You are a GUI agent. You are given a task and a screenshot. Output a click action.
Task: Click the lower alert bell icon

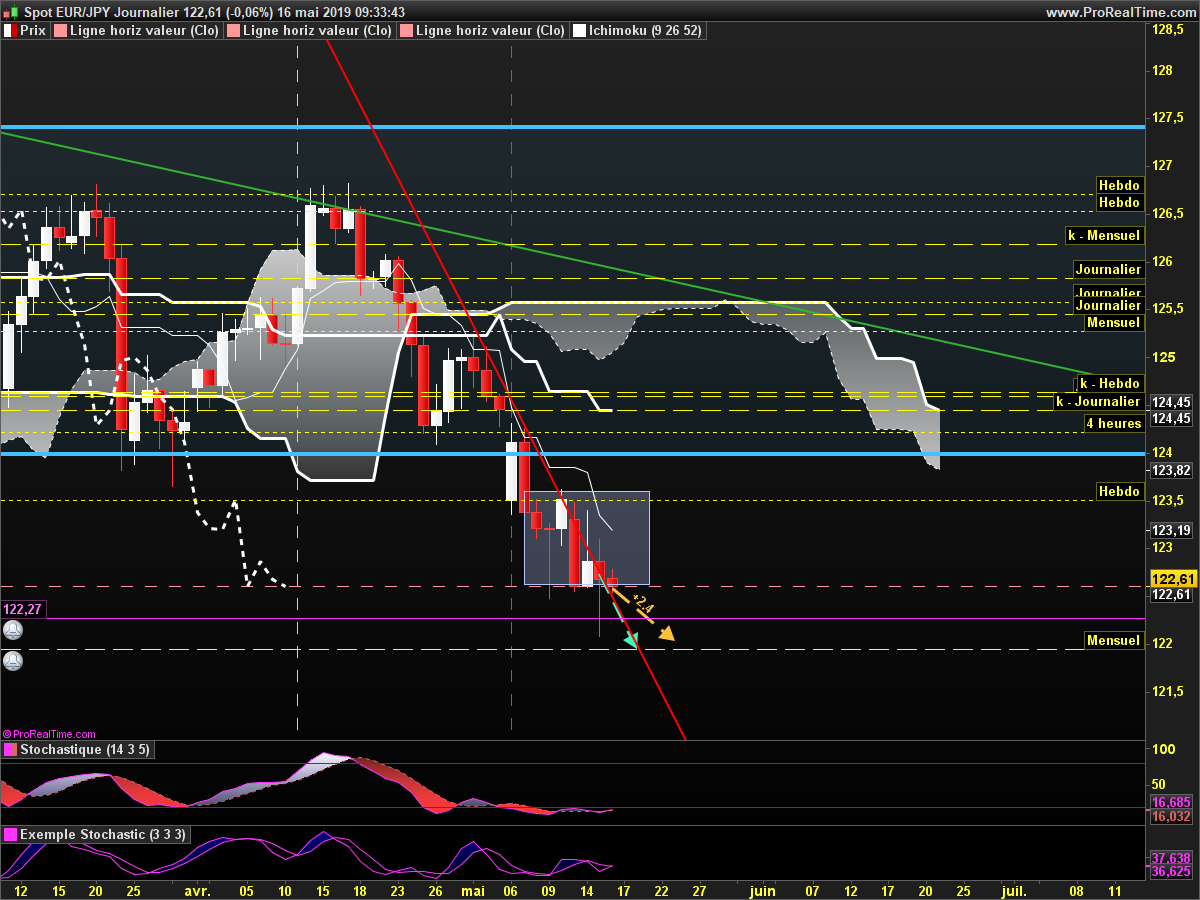[x=12, y=661]
